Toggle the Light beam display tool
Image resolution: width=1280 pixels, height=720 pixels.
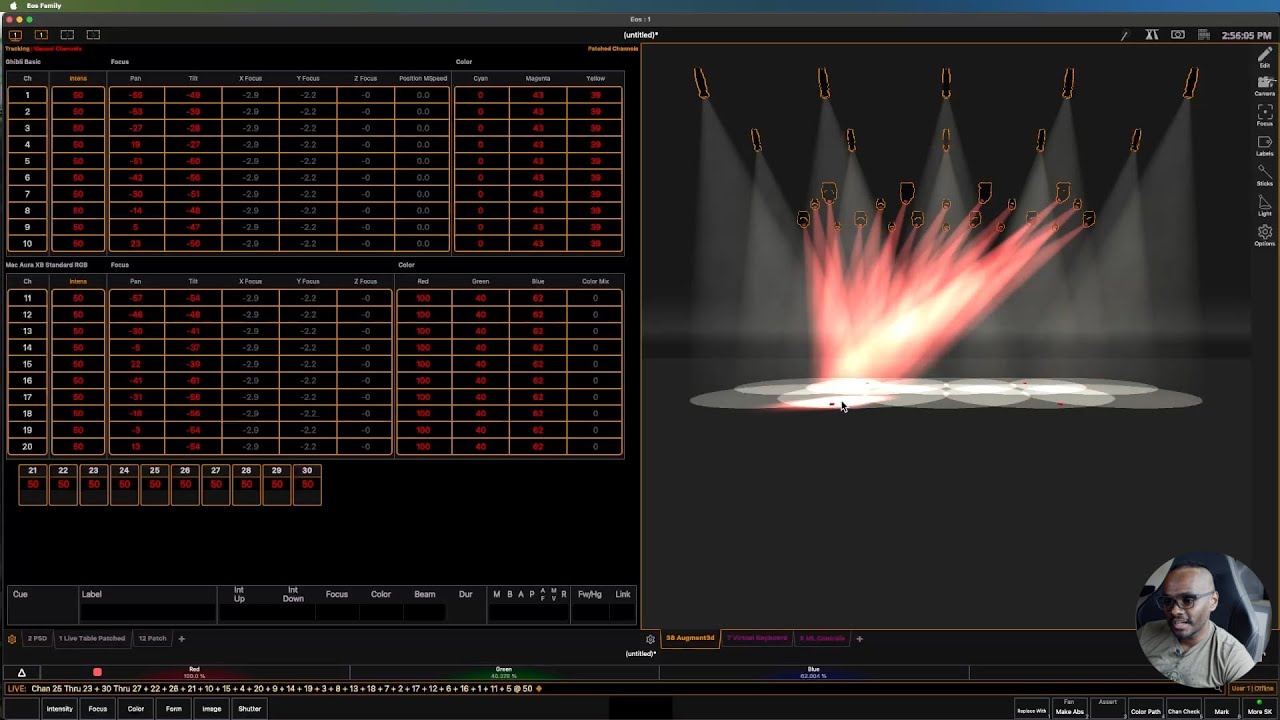1265,206
